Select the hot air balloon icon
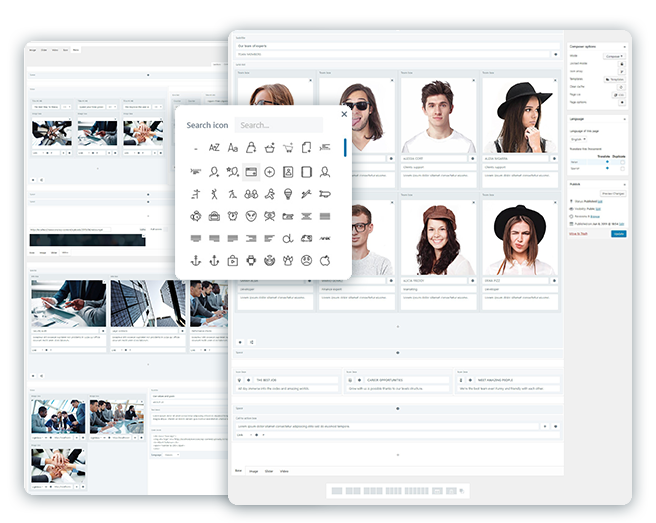 (288, 194)
